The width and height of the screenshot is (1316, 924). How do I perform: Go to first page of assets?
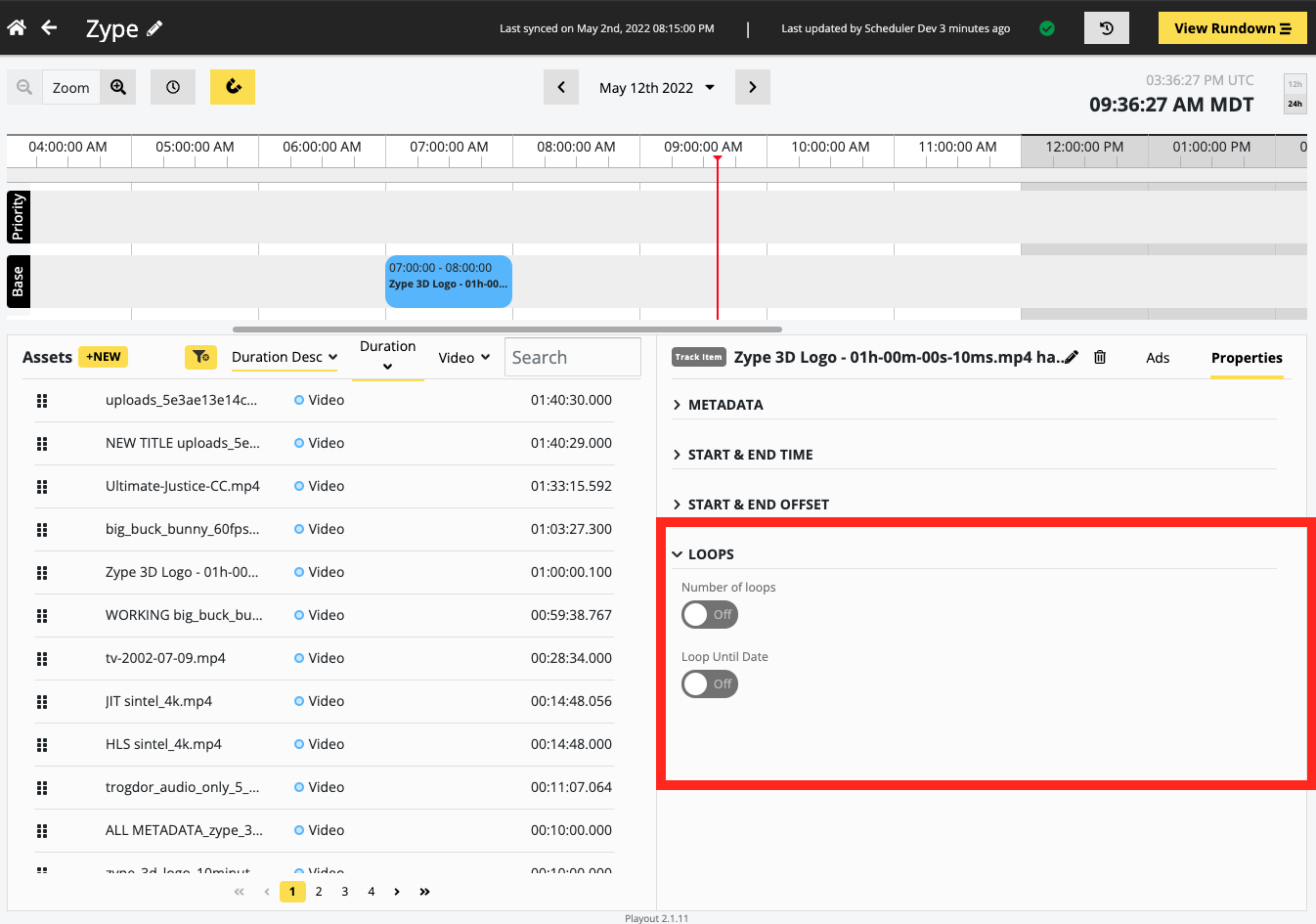click(240, 892)
